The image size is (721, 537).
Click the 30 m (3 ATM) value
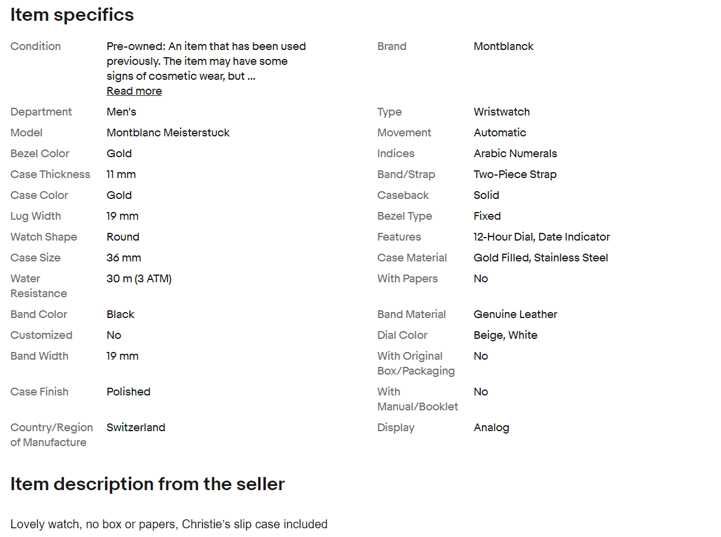139,279
